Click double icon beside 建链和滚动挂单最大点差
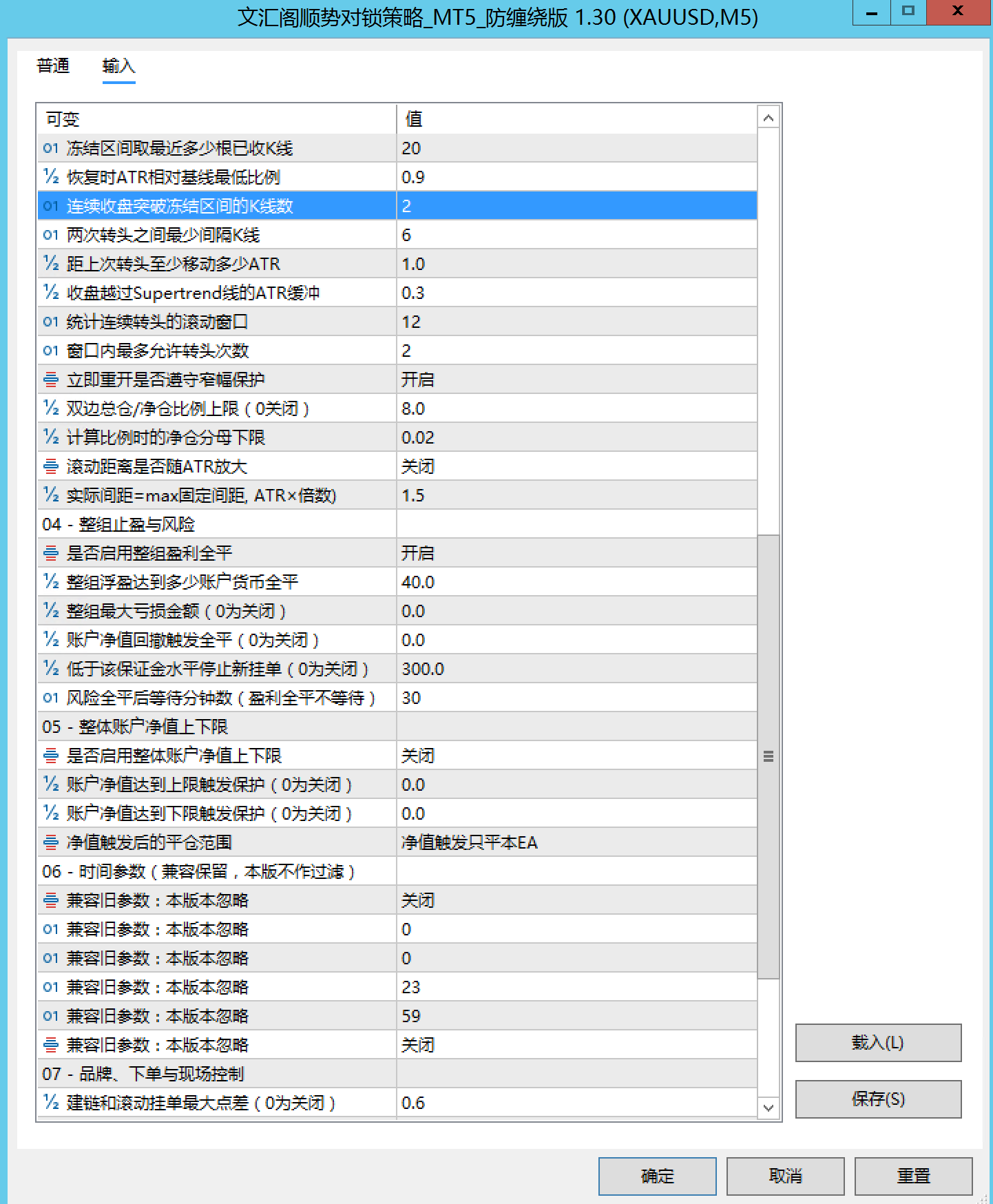This screenshot has height=1204, width=993. 51,1103
